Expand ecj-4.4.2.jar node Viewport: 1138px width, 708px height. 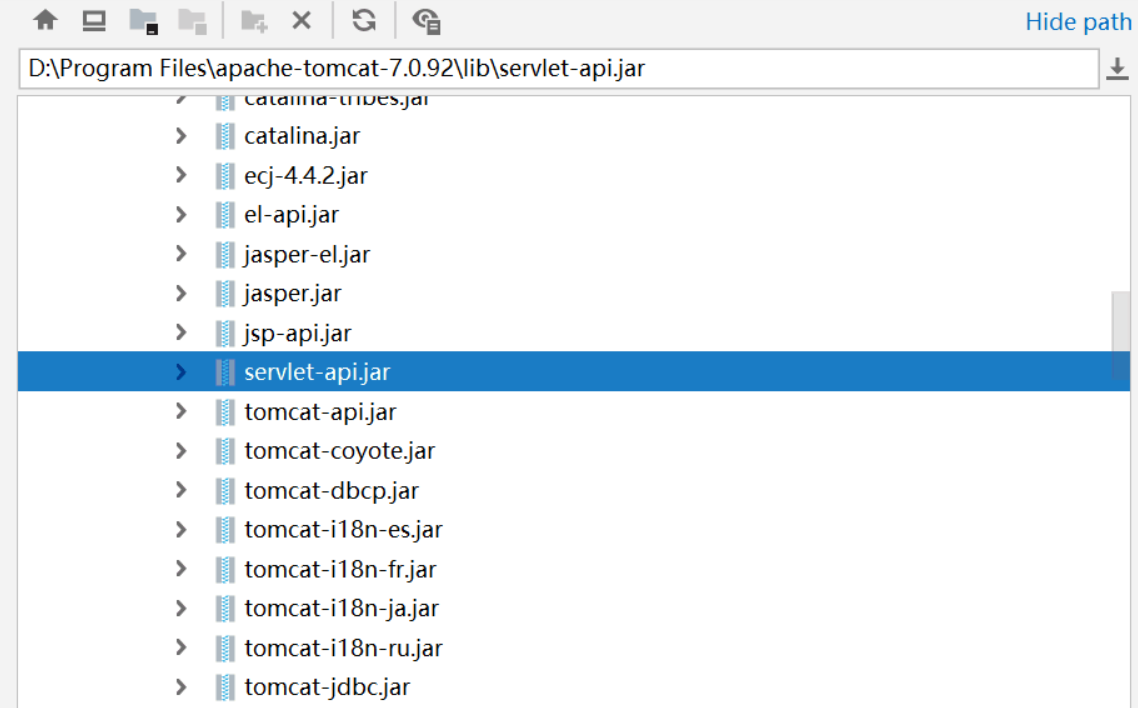tap(181, 175)
